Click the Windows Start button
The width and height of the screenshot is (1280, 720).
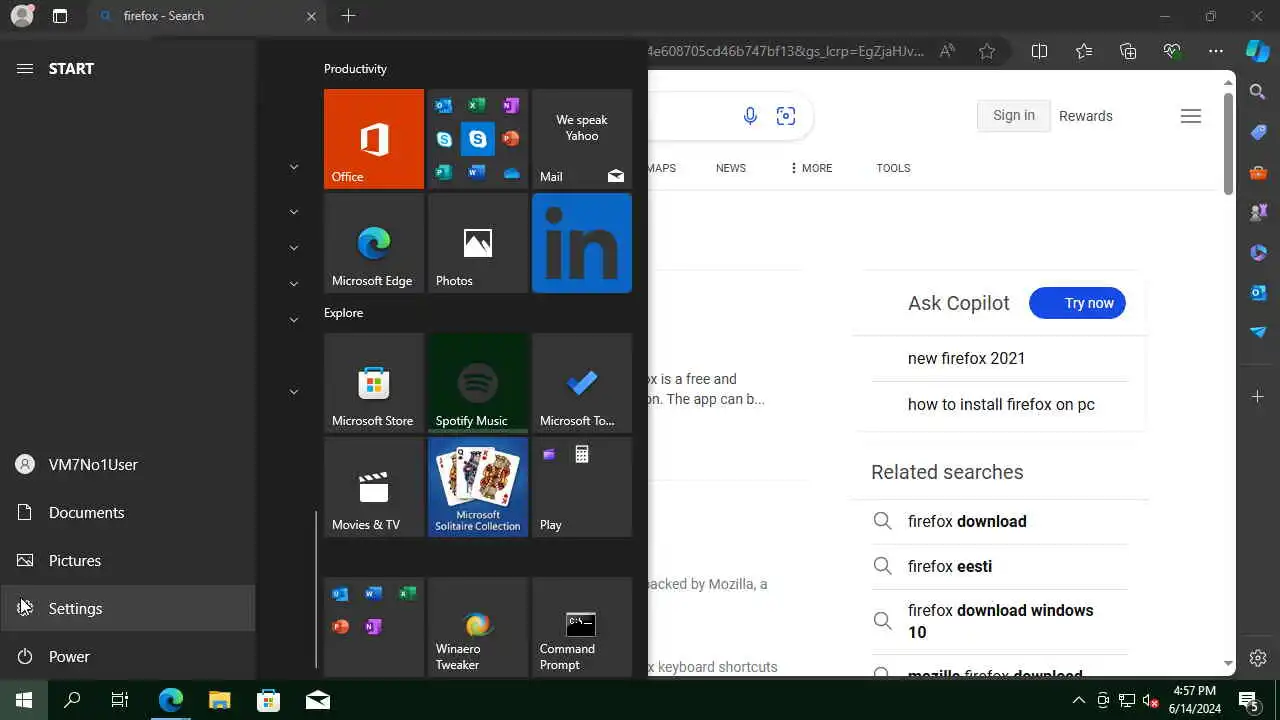point(24,700)
